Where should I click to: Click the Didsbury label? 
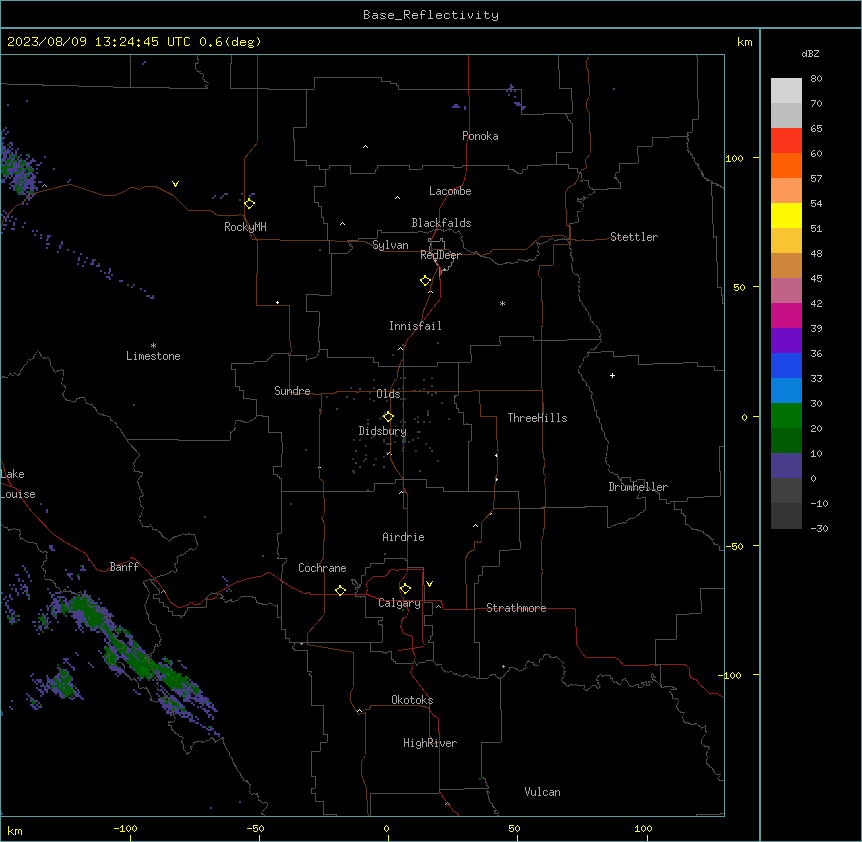tap(383, 431)
